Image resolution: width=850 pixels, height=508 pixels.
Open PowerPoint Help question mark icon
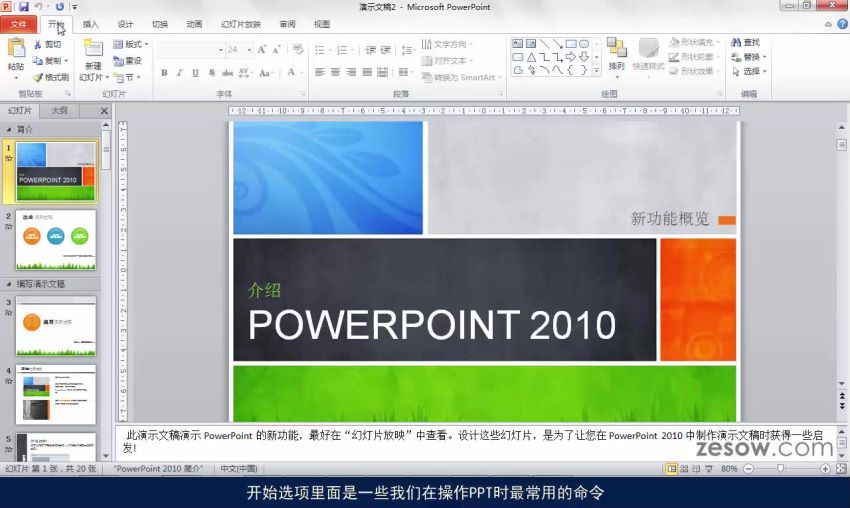pos(842,24)
